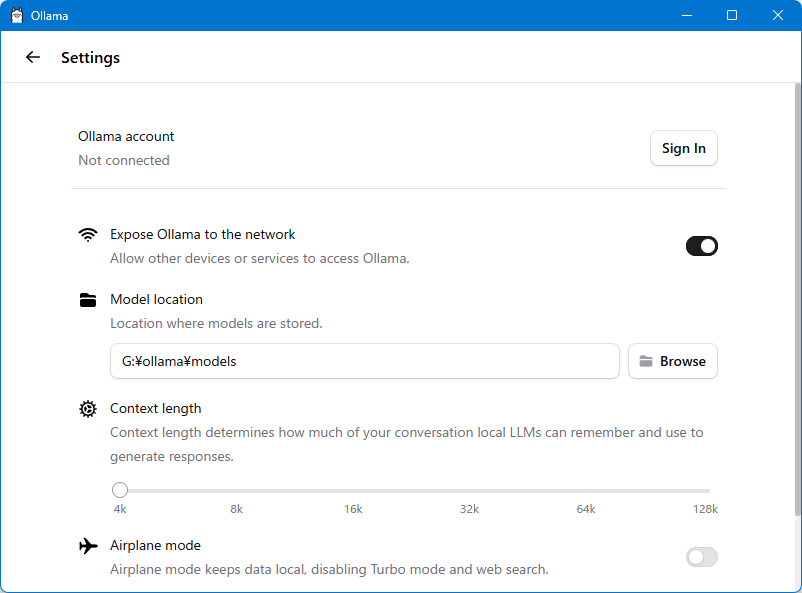Click the G:¥ollama¥models path field

tap(365, 361)
